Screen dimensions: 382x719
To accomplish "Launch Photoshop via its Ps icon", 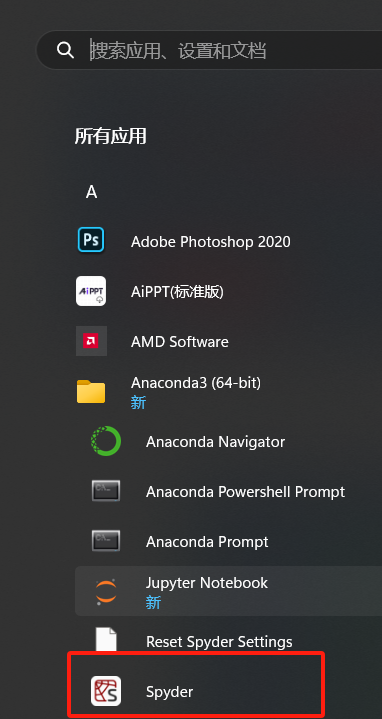I will tap(91, 240).
